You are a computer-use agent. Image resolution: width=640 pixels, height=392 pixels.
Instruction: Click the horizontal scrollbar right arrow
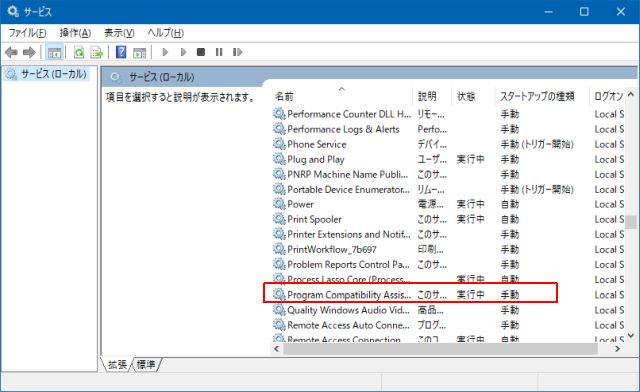click(617, 349)
